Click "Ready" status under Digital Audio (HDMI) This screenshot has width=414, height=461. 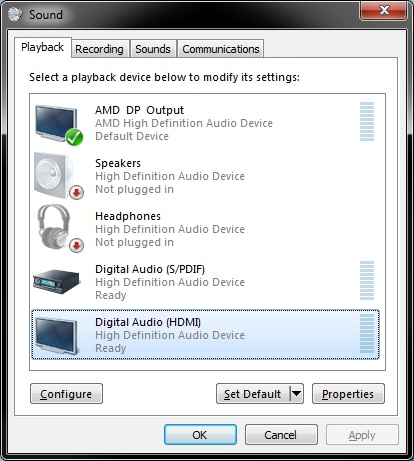click(111, 348)
